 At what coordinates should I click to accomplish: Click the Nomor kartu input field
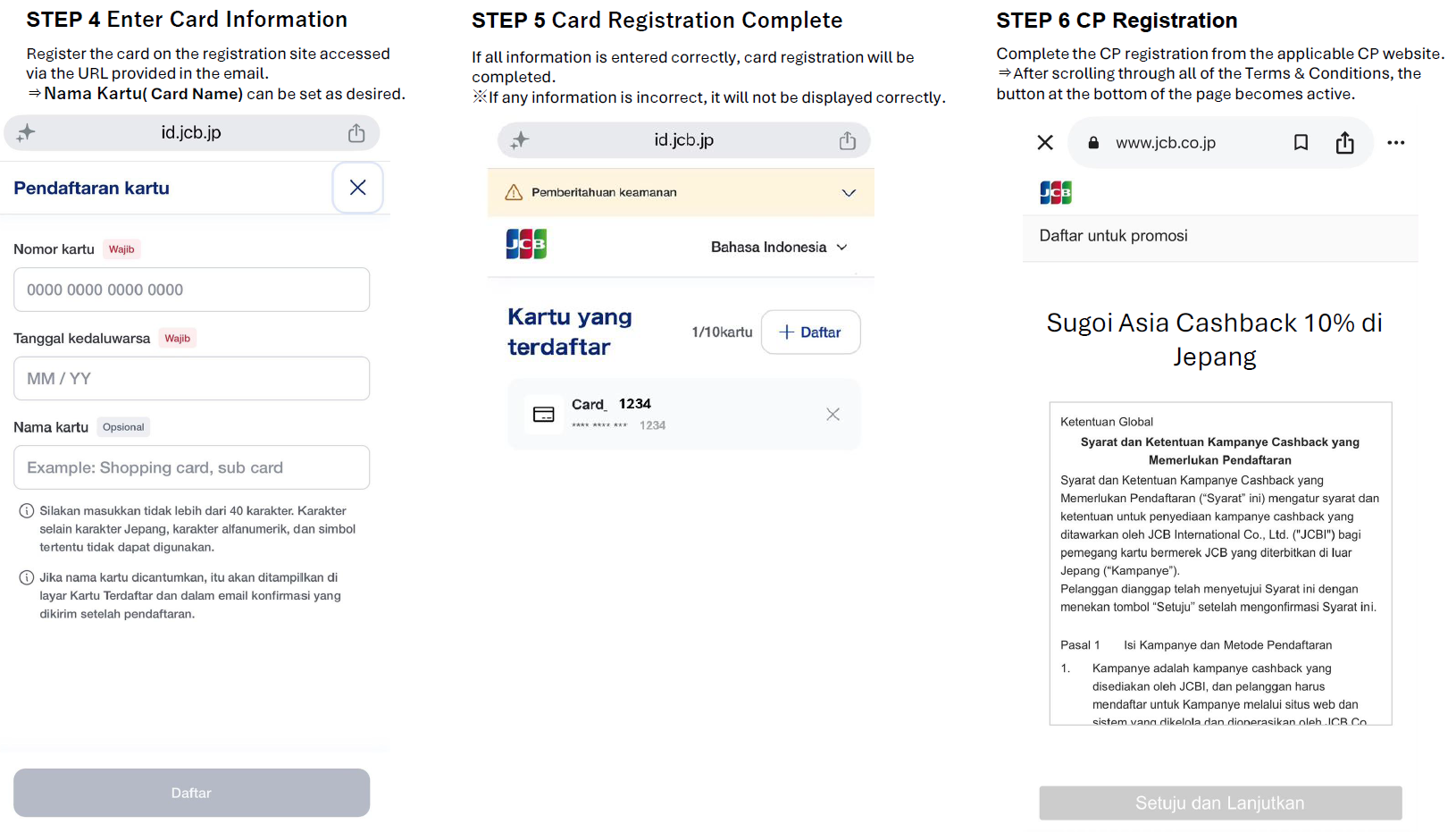pyautogui.click(x=191, y=290)
